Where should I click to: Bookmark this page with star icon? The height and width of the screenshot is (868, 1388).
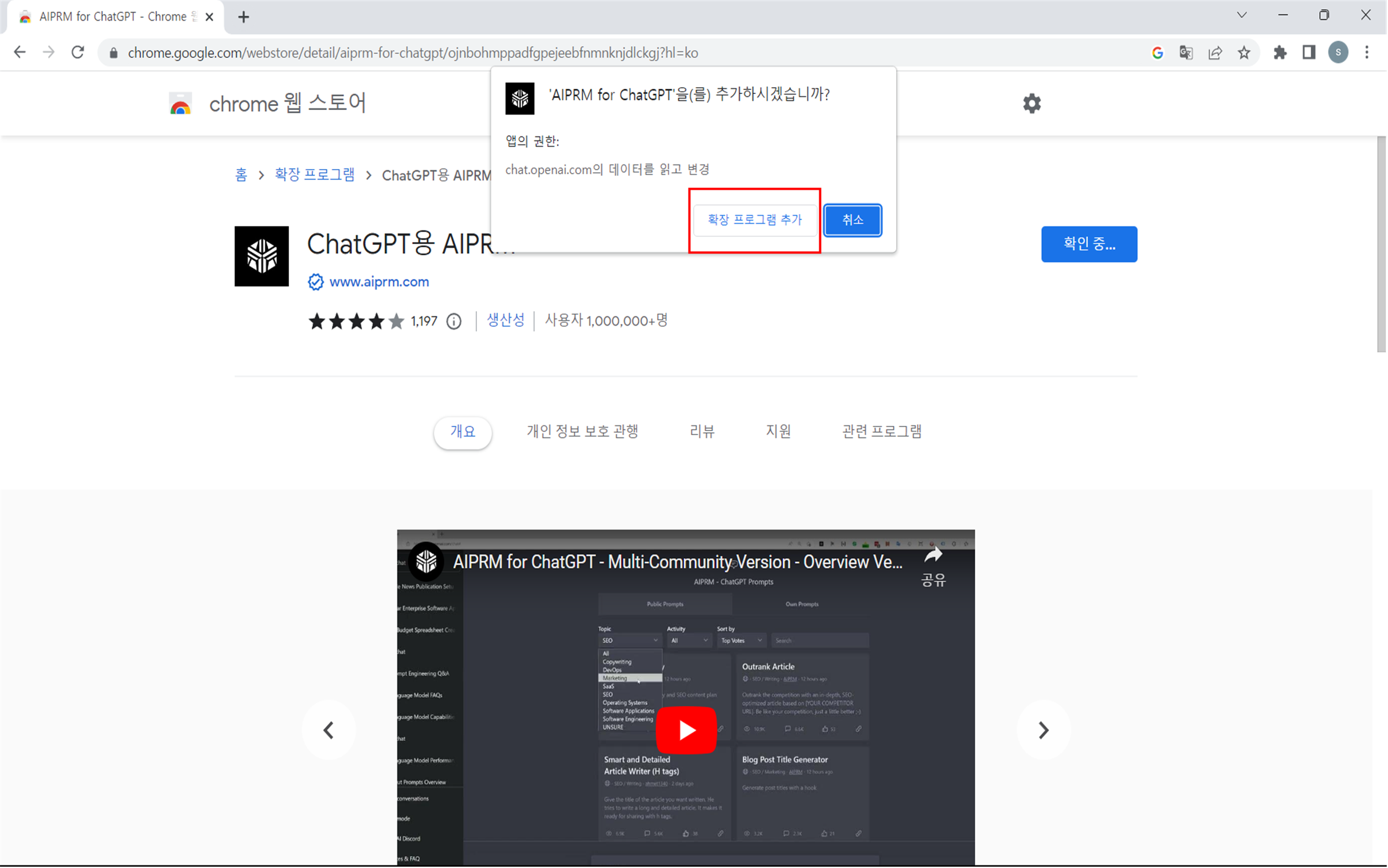point(1244,53)
